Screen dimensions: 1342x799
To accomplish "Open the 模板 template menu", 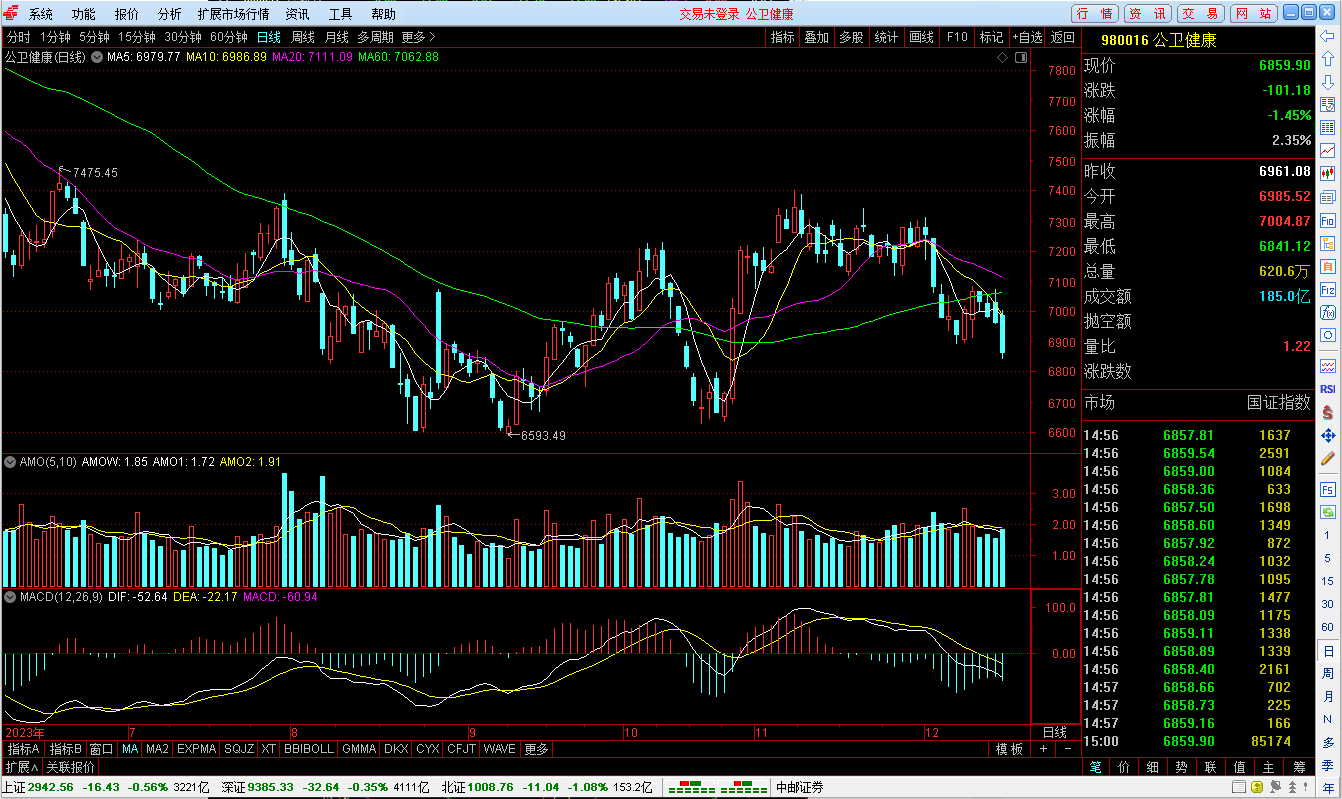I will (x=1009, y=749).
